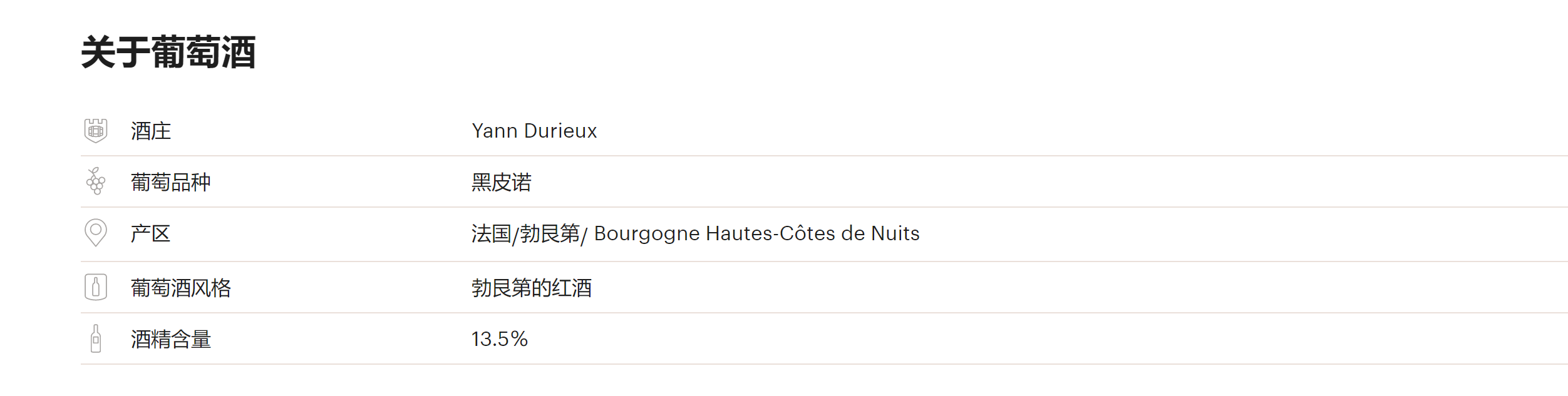Click the winery castle shield icon
The image size is (1568, 396).
coord(96,131)
